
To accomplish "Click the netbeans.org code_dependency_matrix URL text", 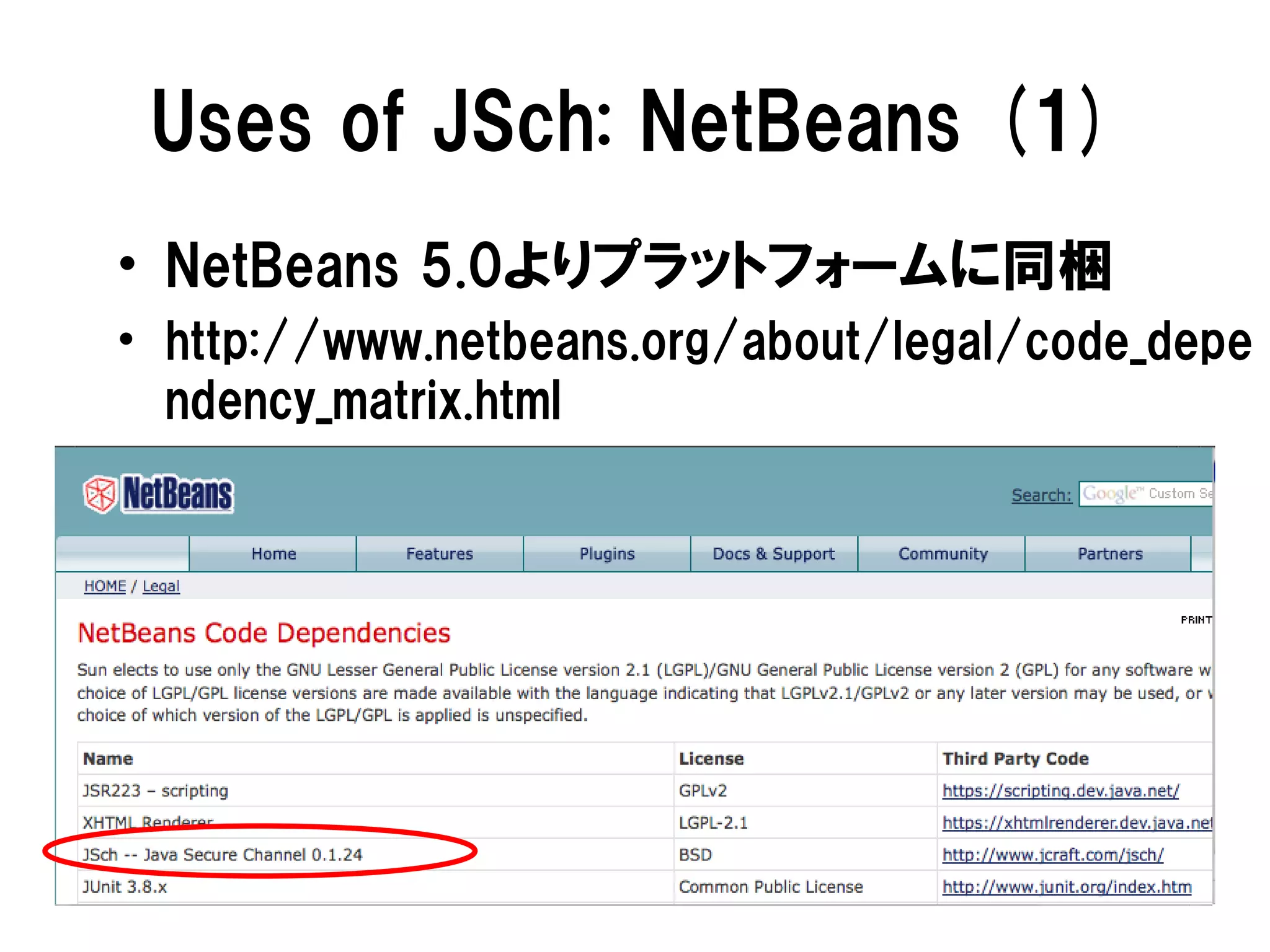I will point(708,370).
